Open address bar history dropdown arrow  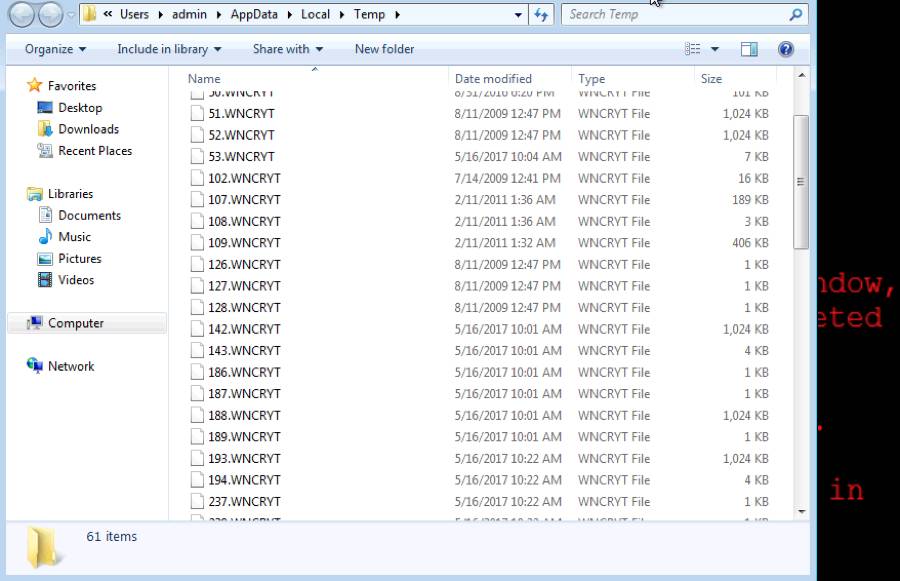[x=517, y=15]
